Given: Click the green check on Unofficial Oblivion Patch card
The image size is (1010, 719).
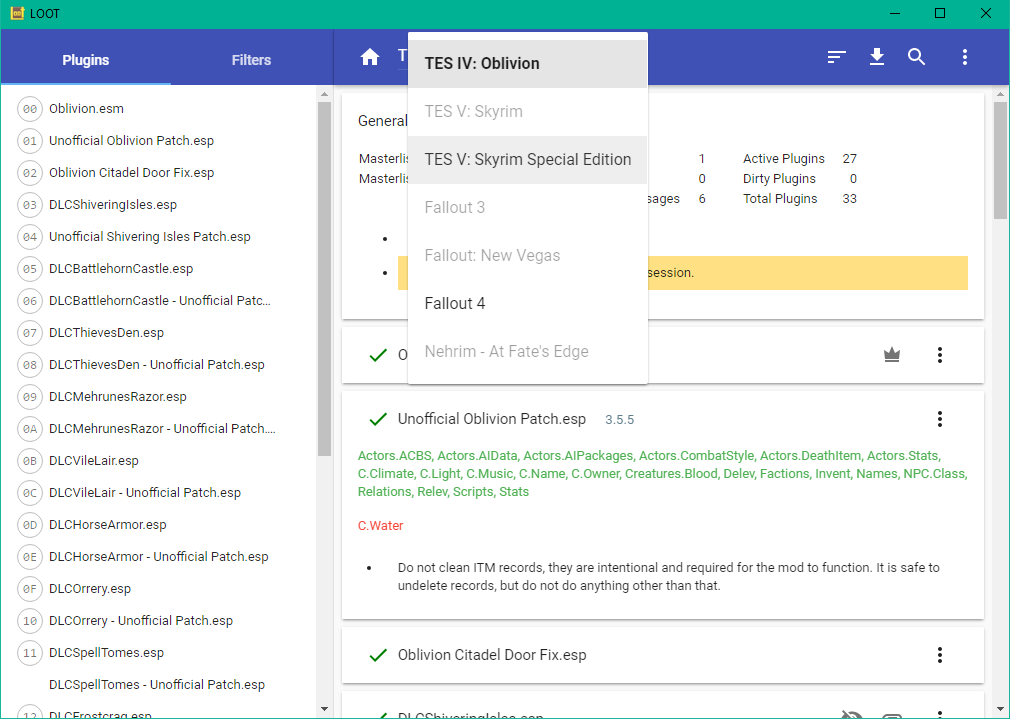Looking at the screenshot, I should coord(378,419).
